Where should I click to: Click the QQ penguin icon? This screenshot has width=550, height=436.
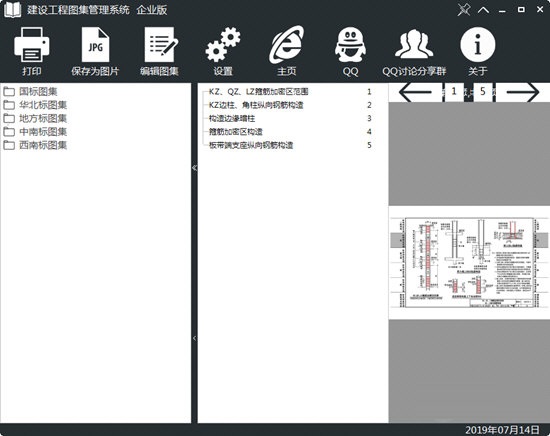click(x=350, y=45)
